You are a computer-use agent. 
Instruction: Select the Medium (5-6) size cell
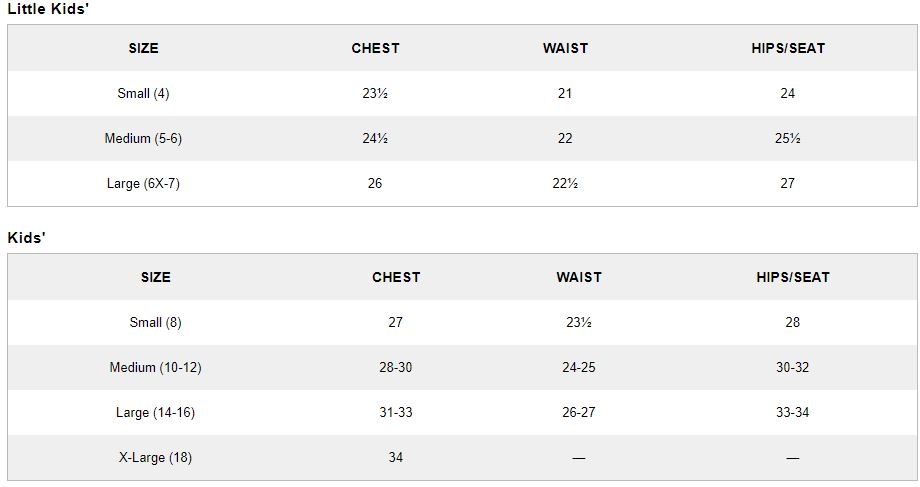pos(143,139)
